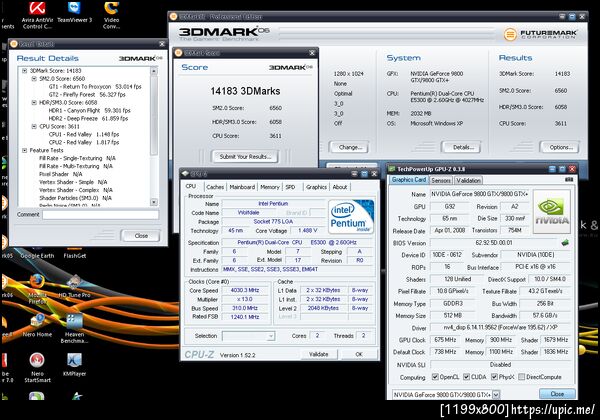Screen dimensions: 600x420
Task: Click the 3DMark Score window title icon
Action: coord(178,53)
